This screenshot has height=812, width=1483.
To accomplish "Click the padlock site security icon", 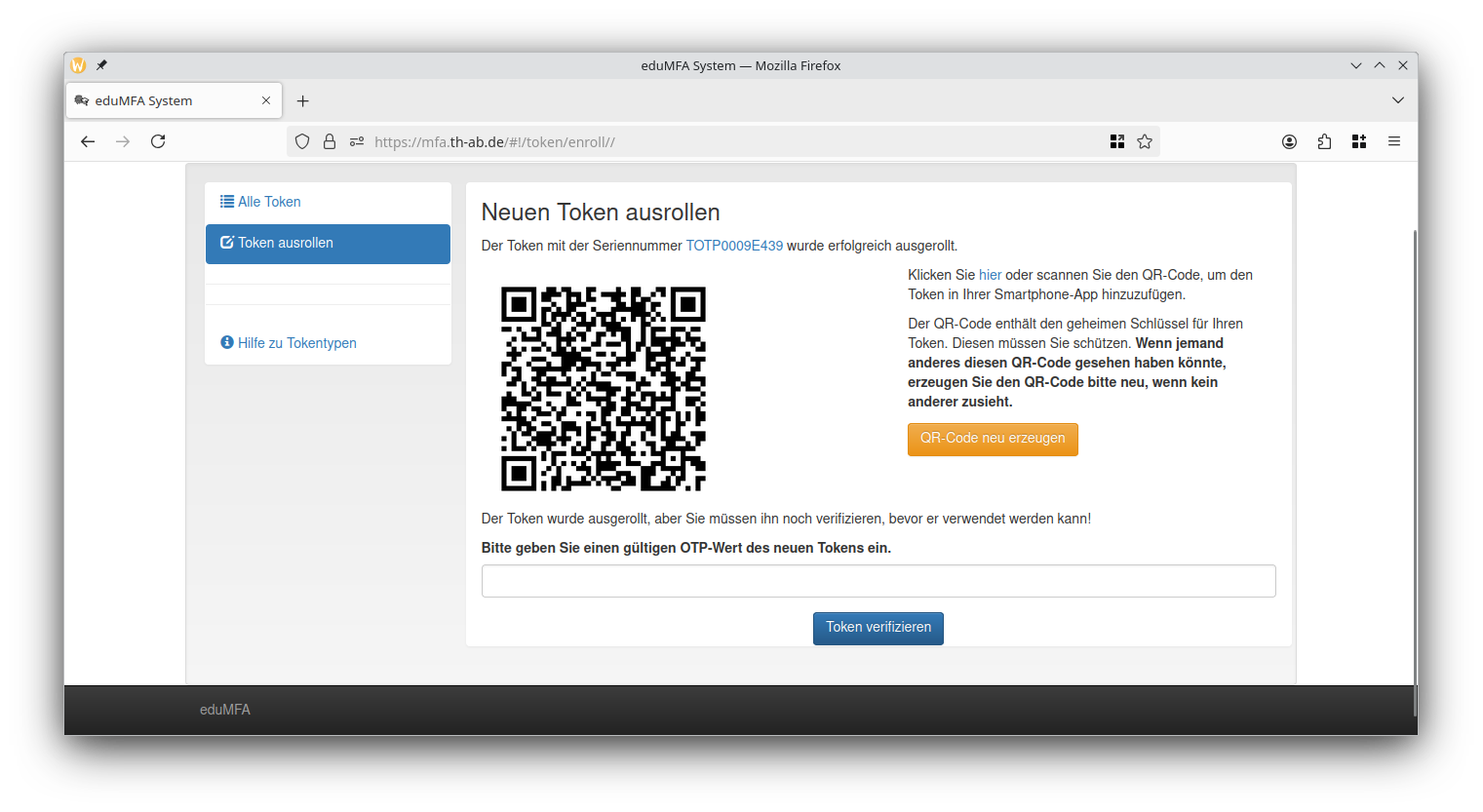I will 330,141.
